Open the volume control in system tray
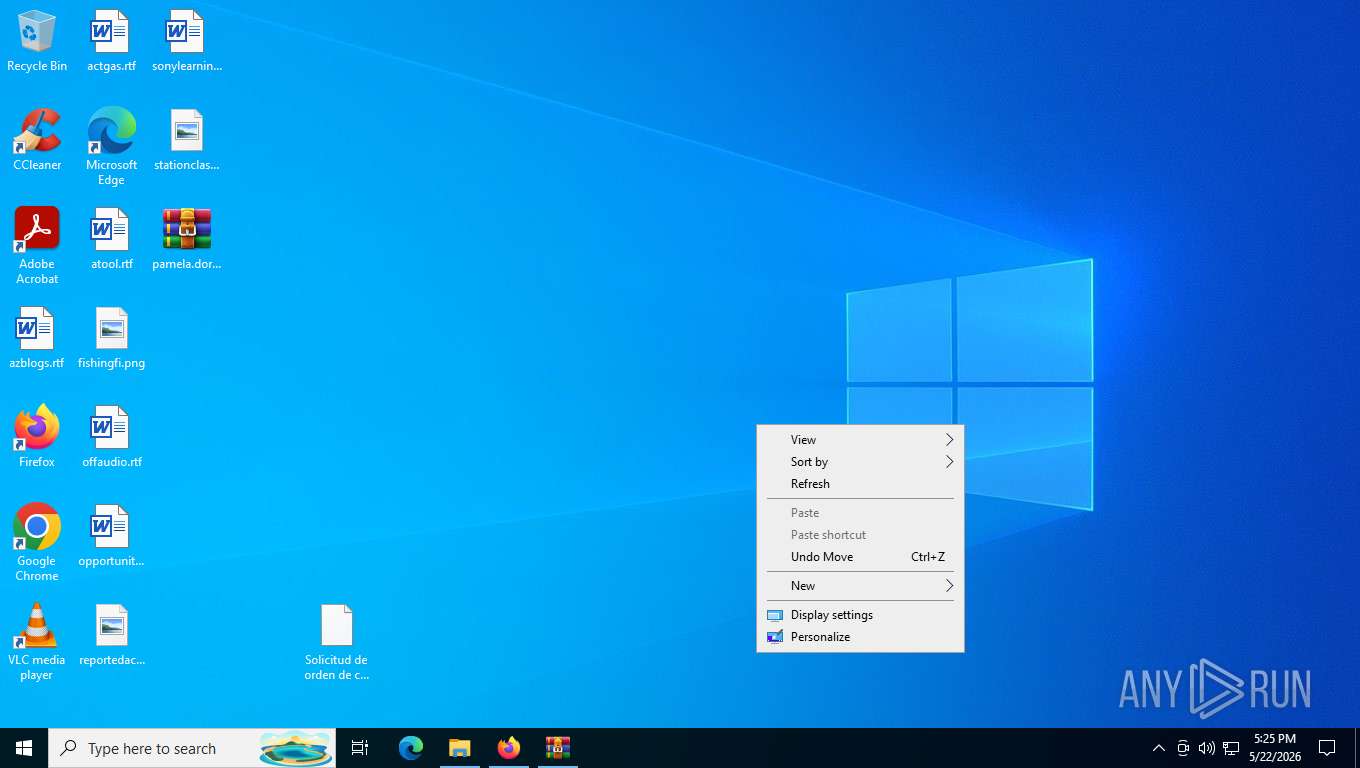 [x=1207, y=748]
